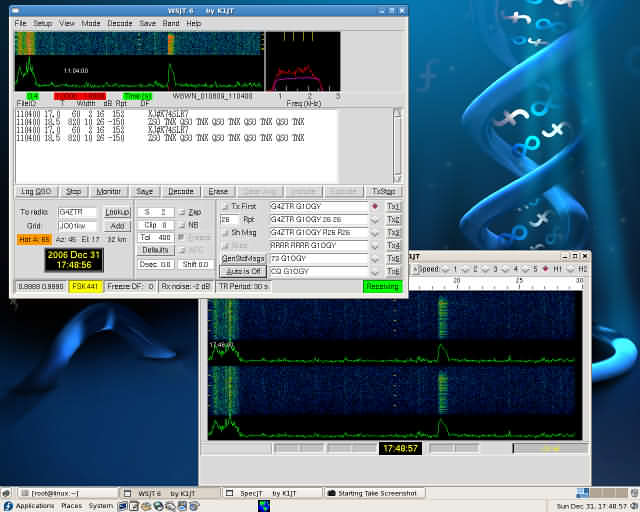Click the TxStop button
Screen dimensions: 640x512
pos(384,191)
